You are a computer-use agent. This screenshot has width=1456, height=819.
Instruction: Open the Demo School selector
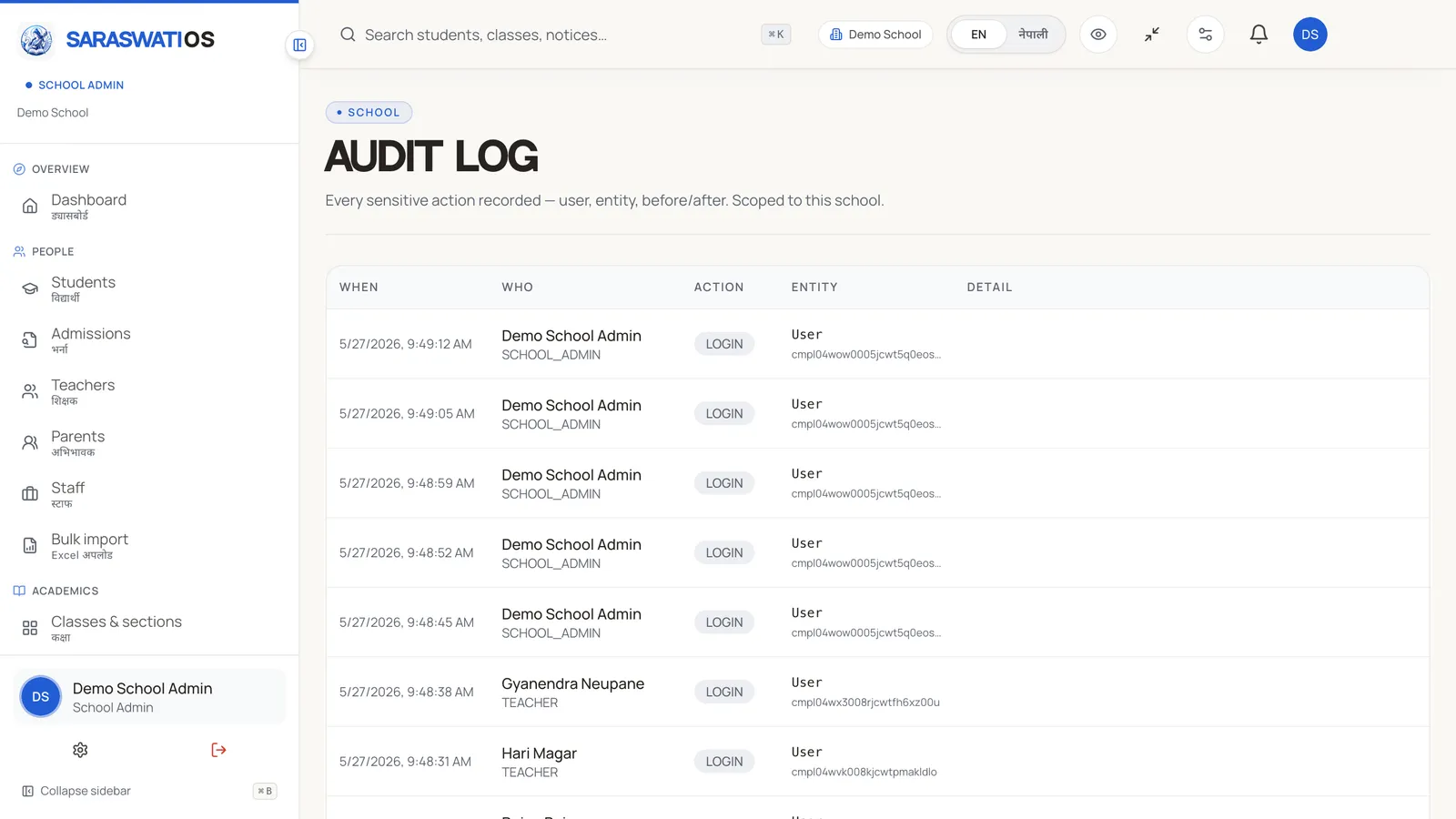875,35
